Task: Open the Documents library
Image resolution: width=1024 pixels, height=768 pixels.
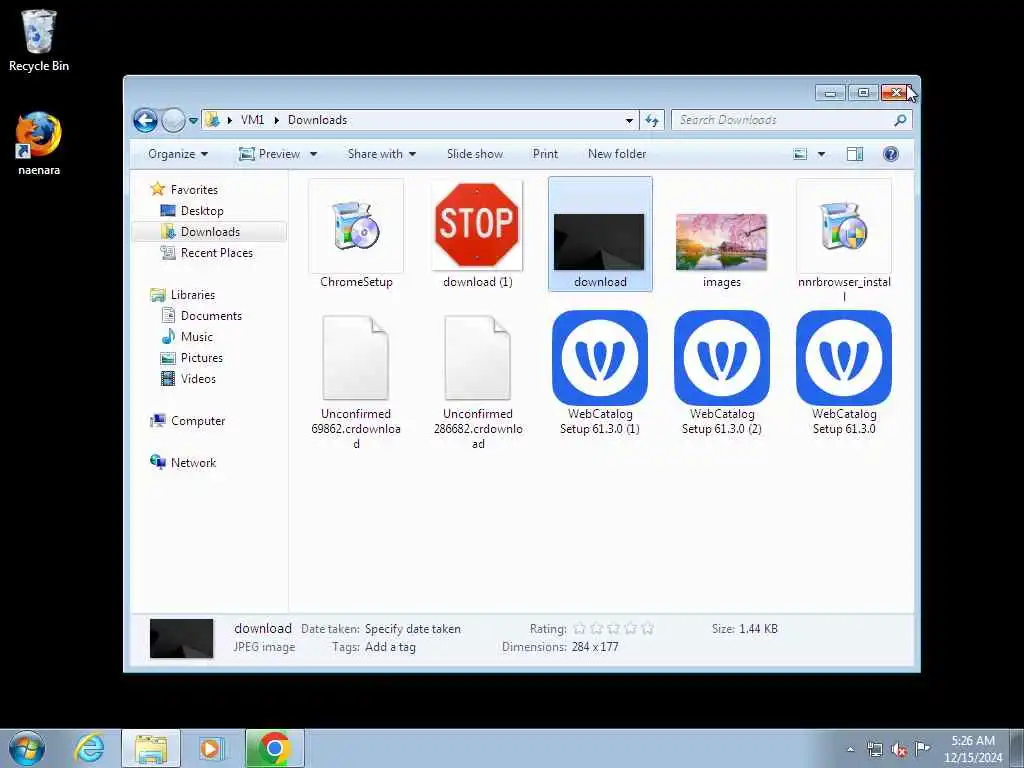Action: point(211,316)
